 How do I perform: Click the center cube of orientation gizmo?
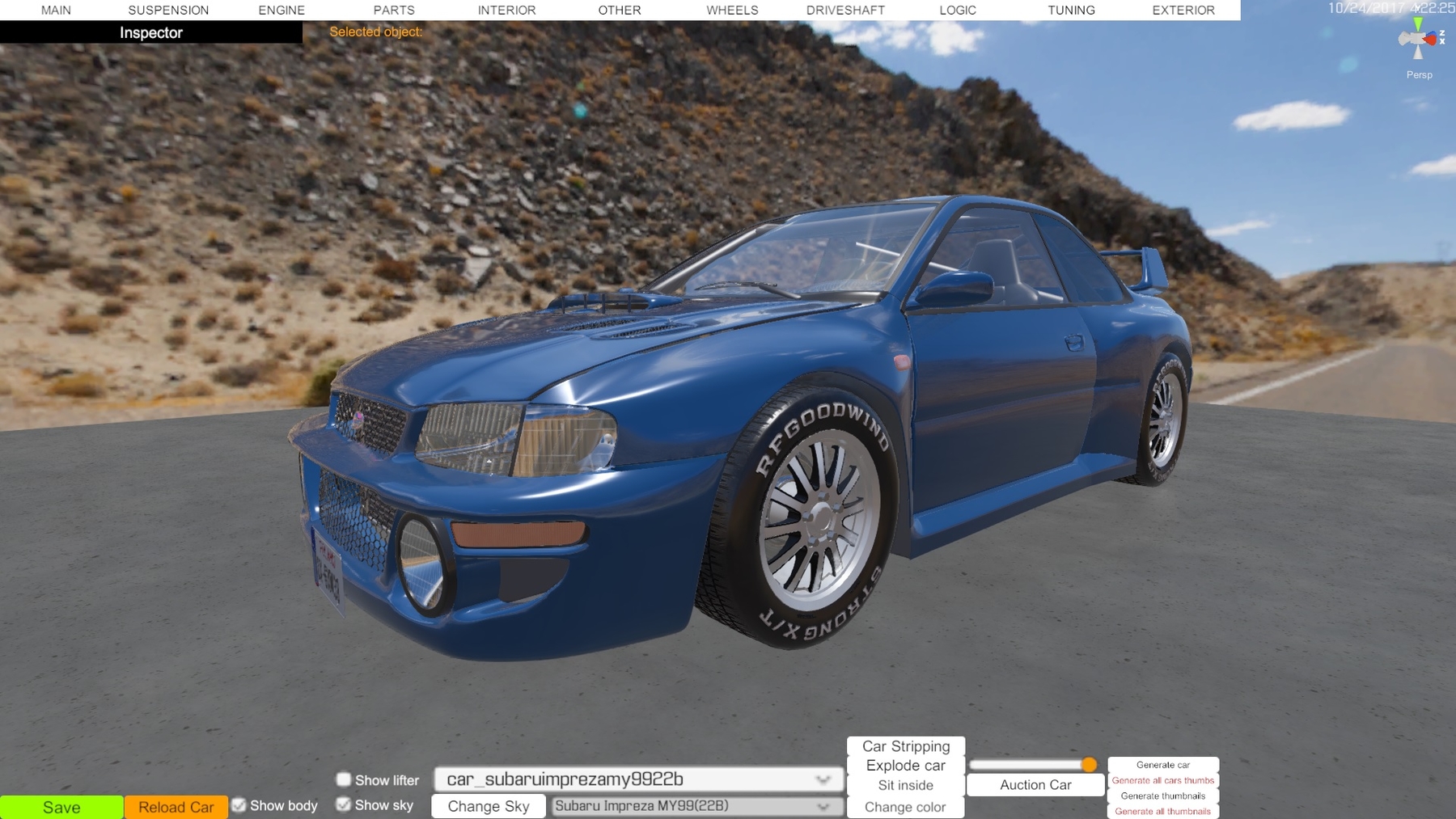[x=1418, y=39]
